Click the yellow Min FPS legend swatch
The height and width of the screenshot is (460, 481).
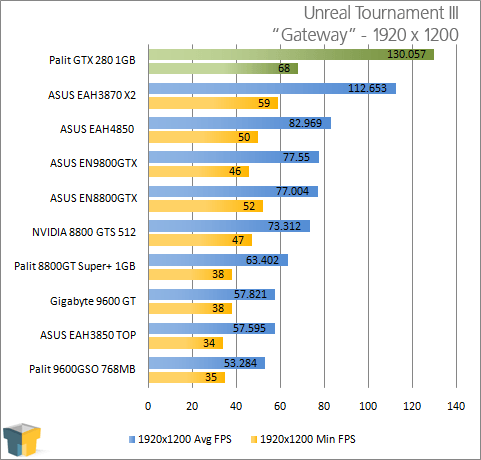coord(254,440)
